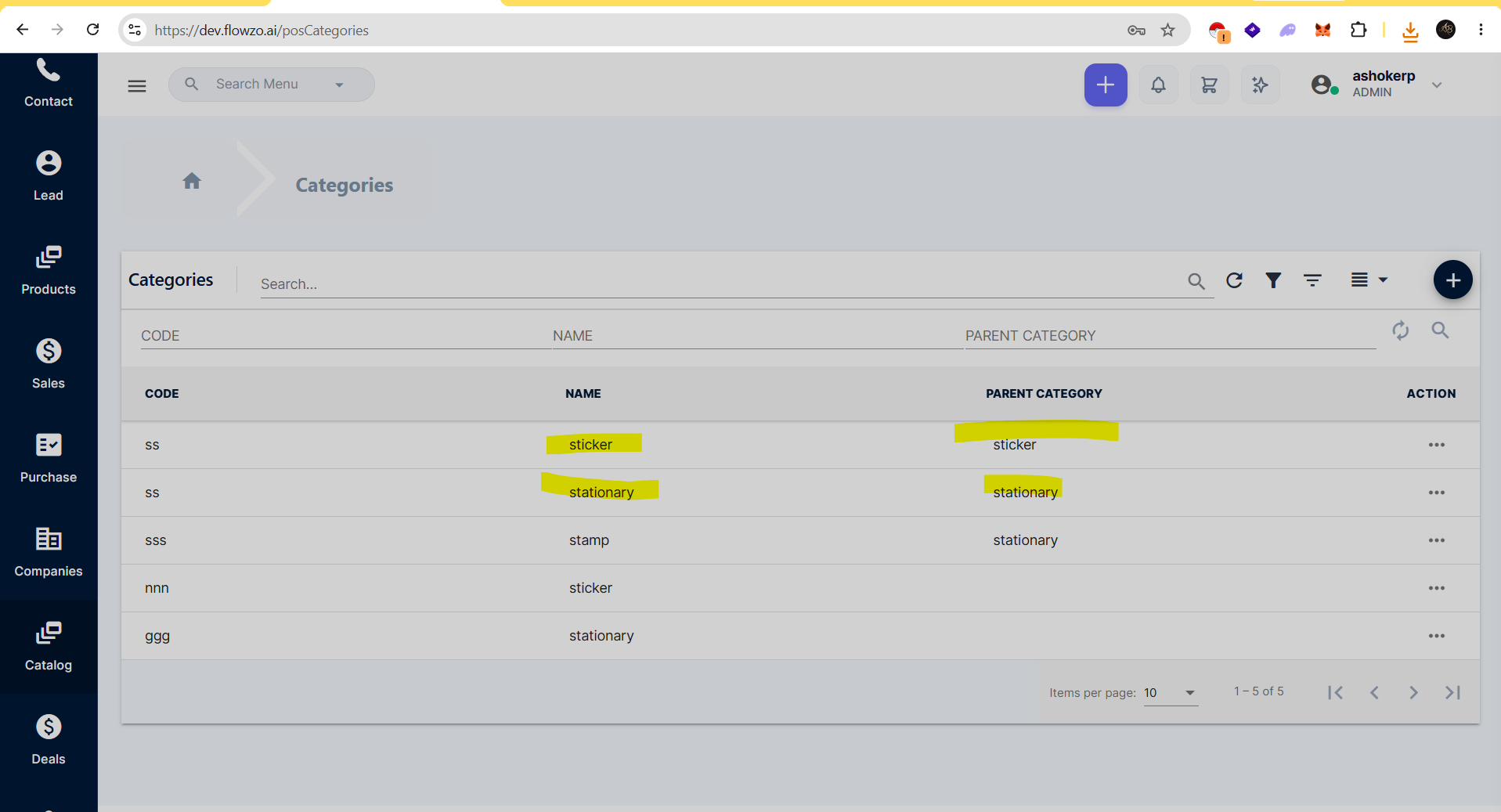Open the Purchase sidebar menu
The image size is (1501, 812).
pyautogui.click(x=49, y=459)
